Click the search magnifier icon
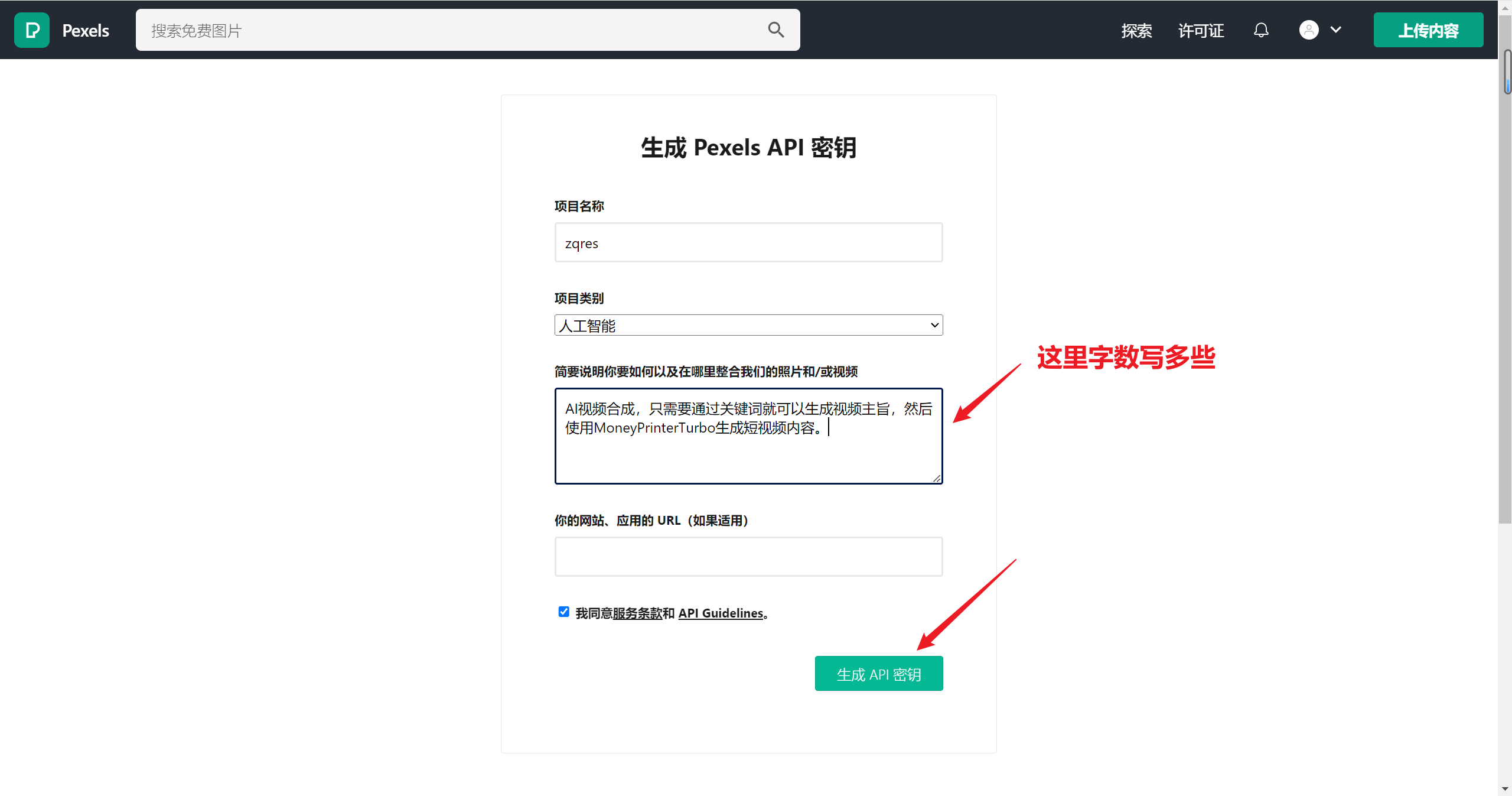This screenshot has width=1512, height=796. point(776,30)
